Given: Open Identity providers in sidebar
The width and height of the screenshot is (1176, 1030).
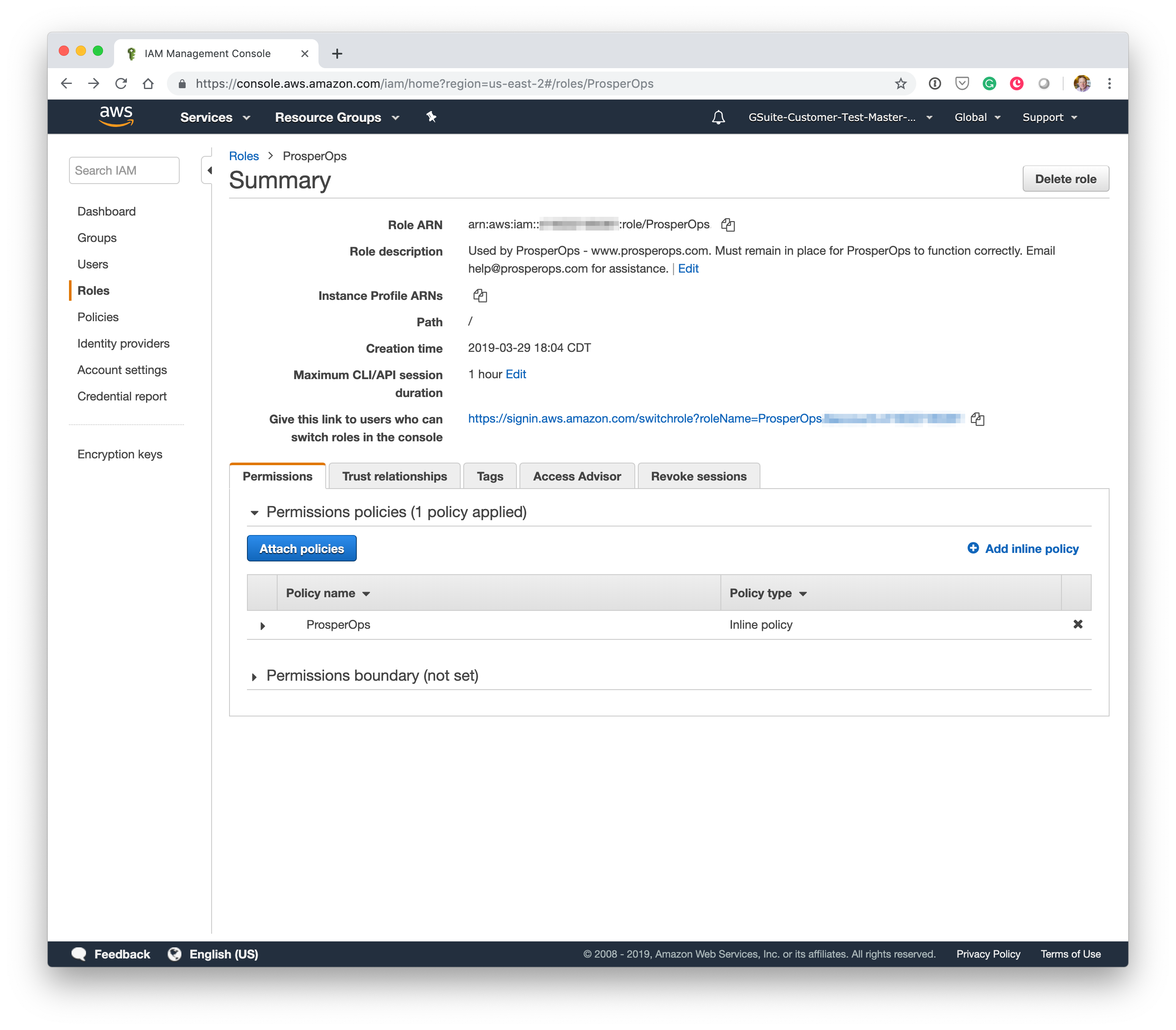Looking at the screenshot, I should tap(123, 344).
